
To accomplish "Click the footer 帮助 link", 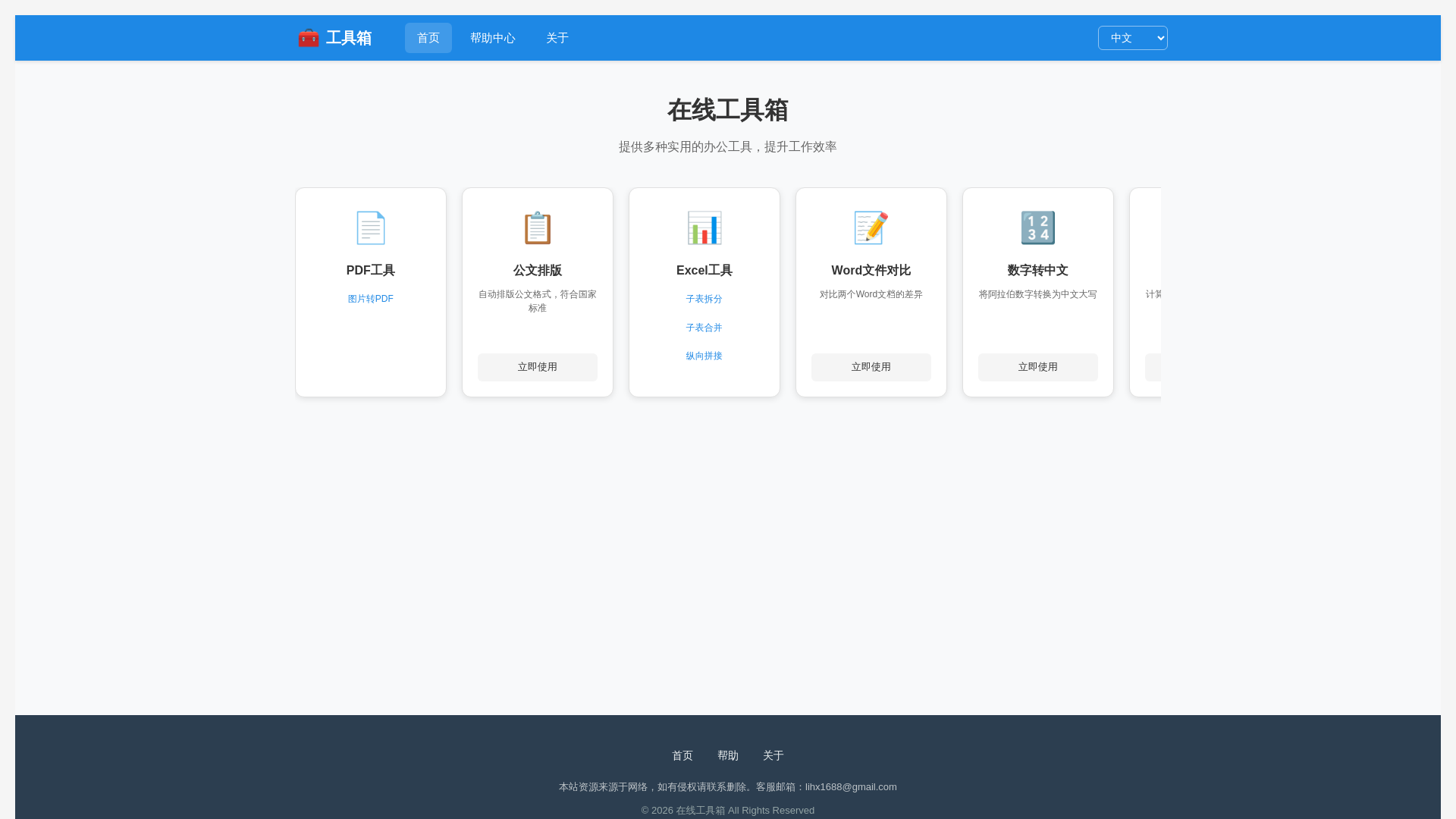I will pos(728,755).
